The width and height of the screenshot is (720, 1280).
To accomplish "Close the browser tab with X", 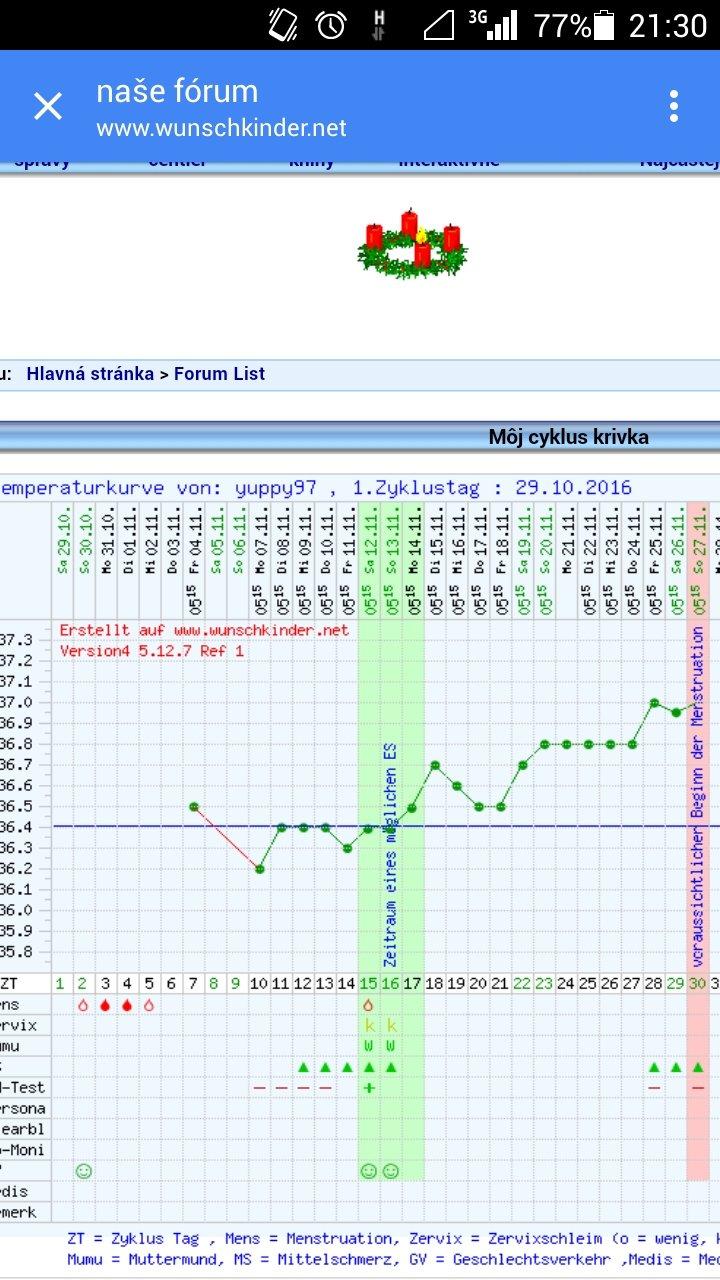I will pyautogui.click(x=48, y=106).
